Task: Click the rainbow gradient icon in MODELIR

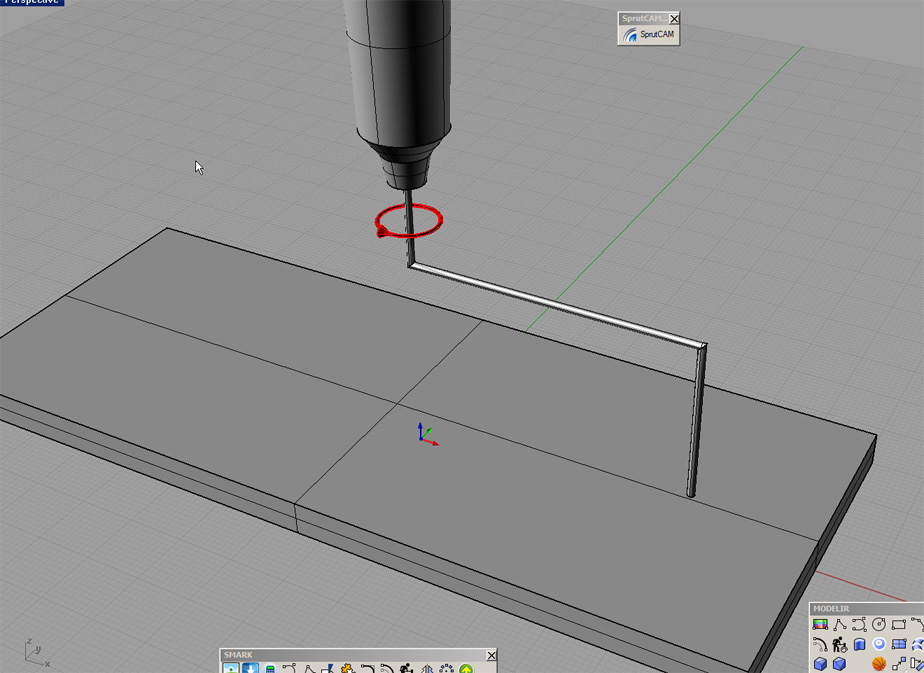Action: point(820,625)
